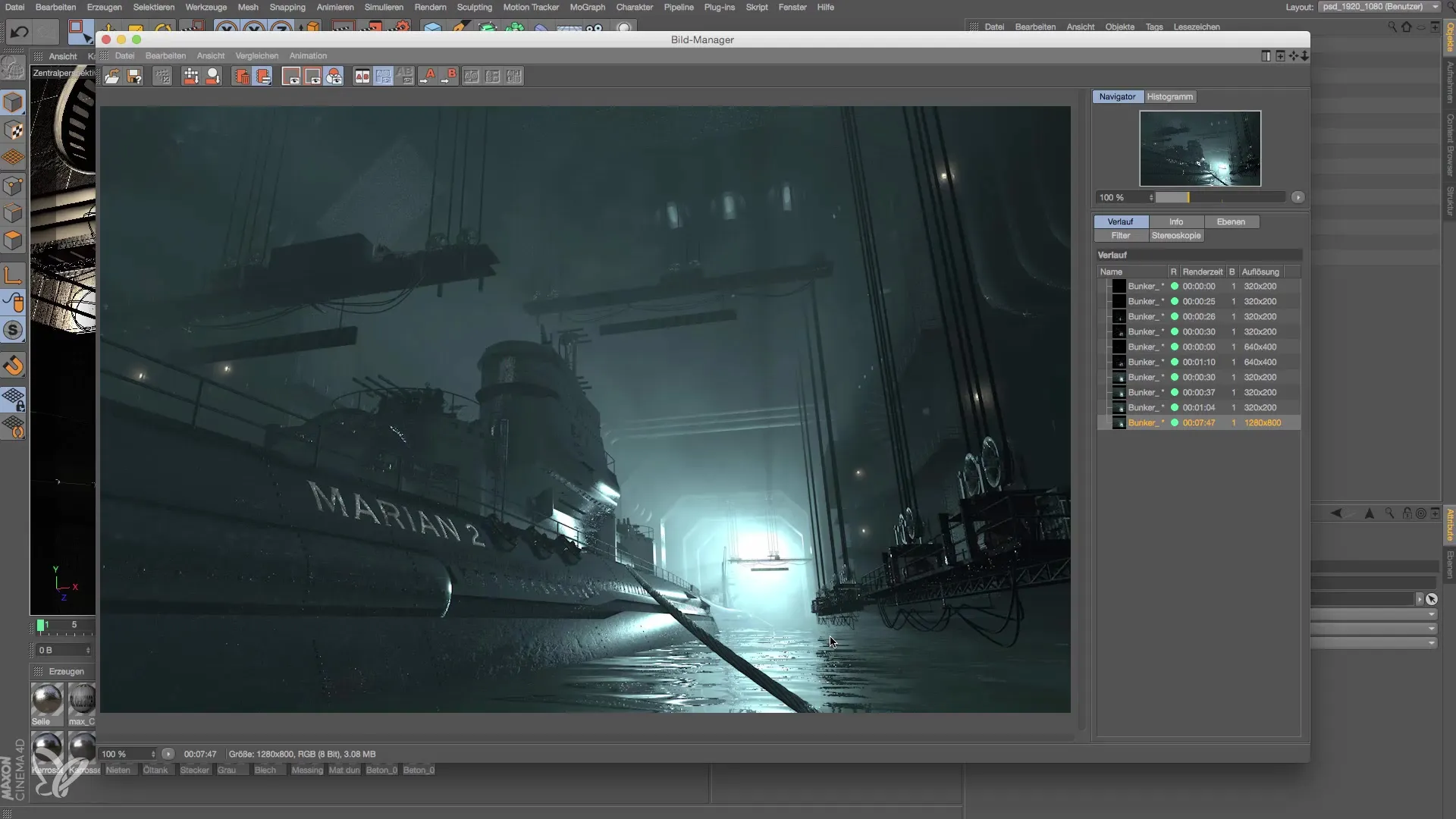The image size is (1456, 819).
Task: Click the 0 B frame stepper field
Action: (x=64, y=650)
